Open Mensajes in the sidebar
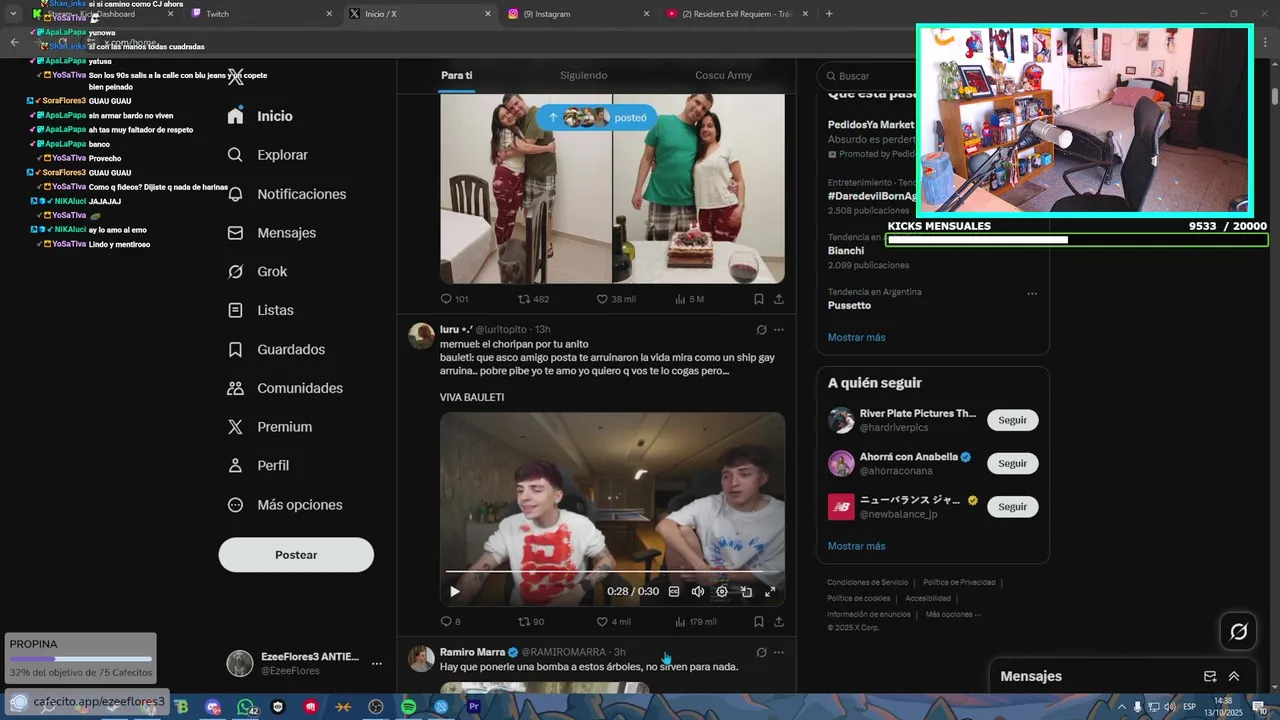The width and height of the screenshot is (1280, 720). coord(271,233)
